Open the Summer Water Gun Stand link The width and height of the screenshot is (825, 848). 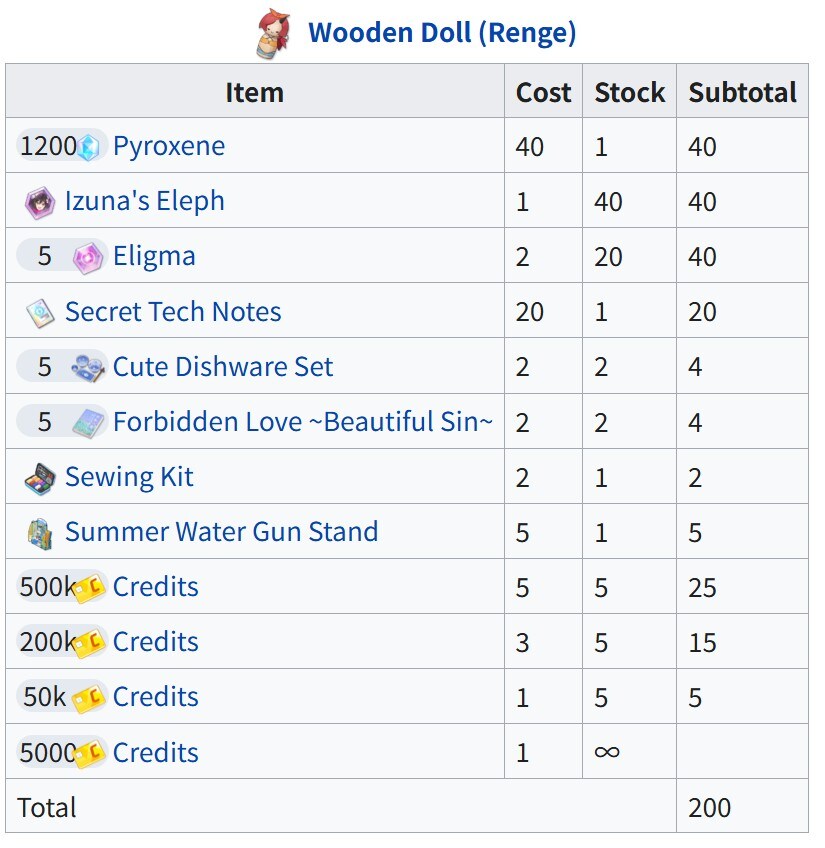point(221,532)
